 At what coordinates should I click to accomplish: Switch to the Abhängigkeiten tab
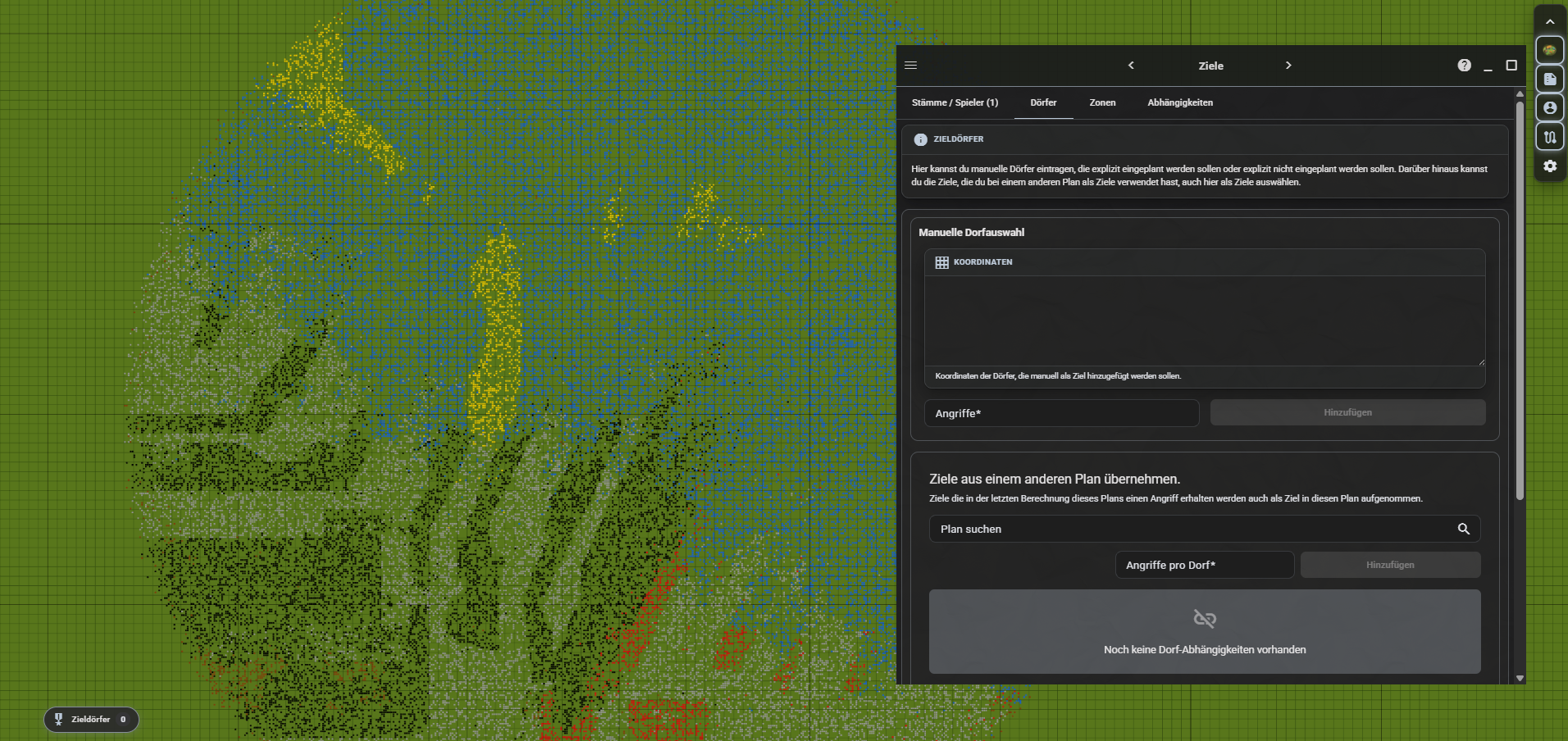[x=1180, y=103]
